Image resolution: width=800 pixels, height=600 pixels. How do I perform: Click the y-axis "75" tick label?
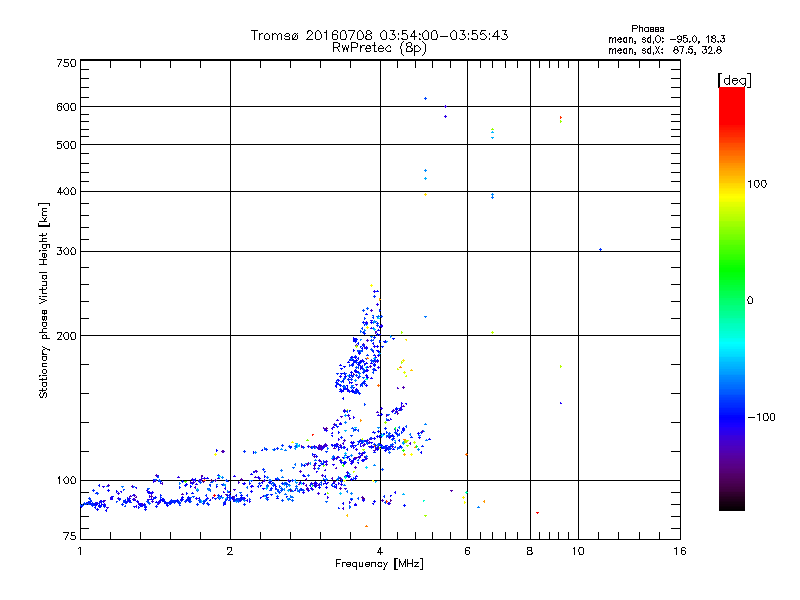(70, 536)
